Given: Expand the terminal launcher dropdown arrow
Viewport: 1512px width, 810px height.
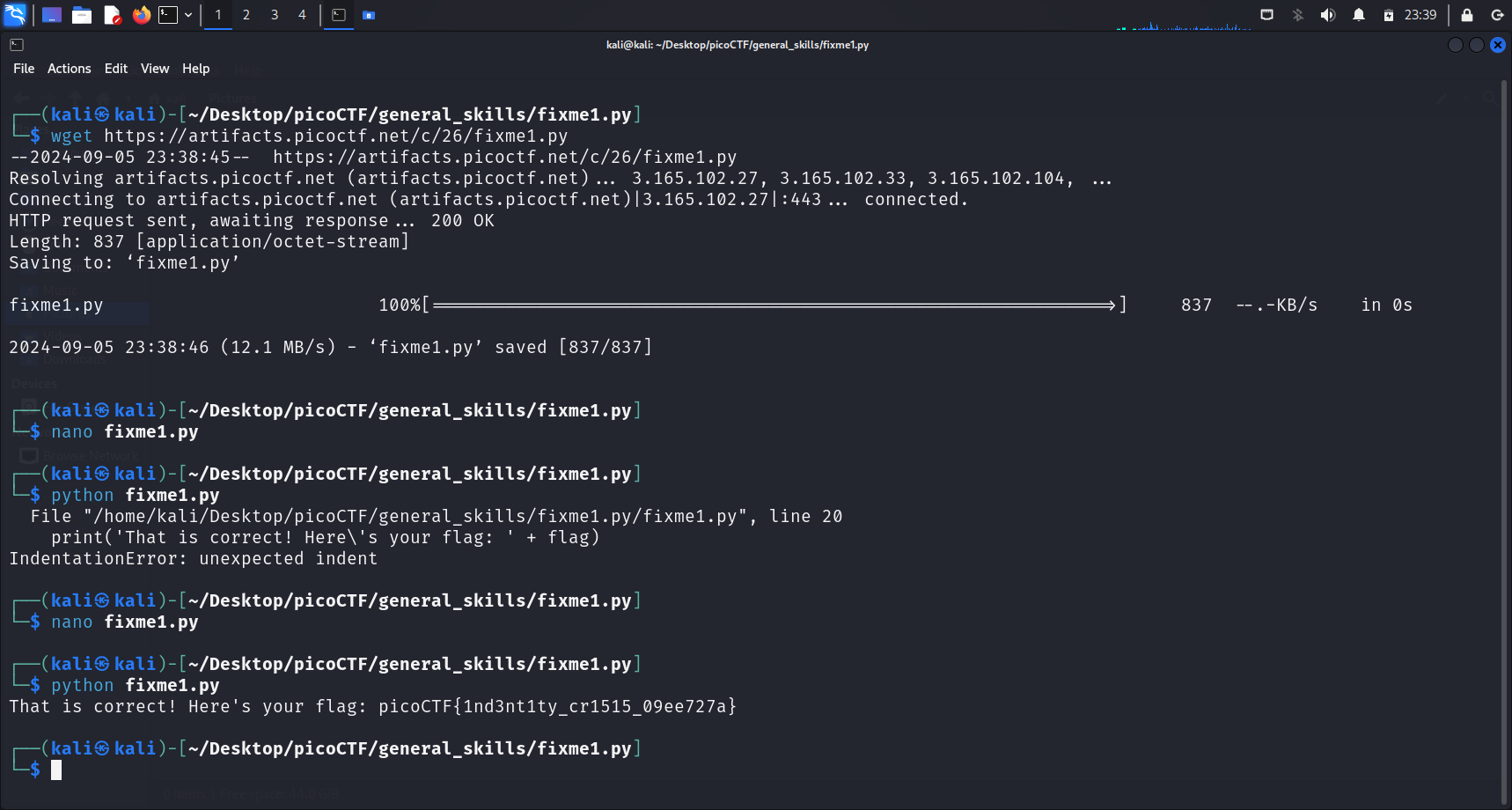Looking at the screenshot, I should pos(188,15).
